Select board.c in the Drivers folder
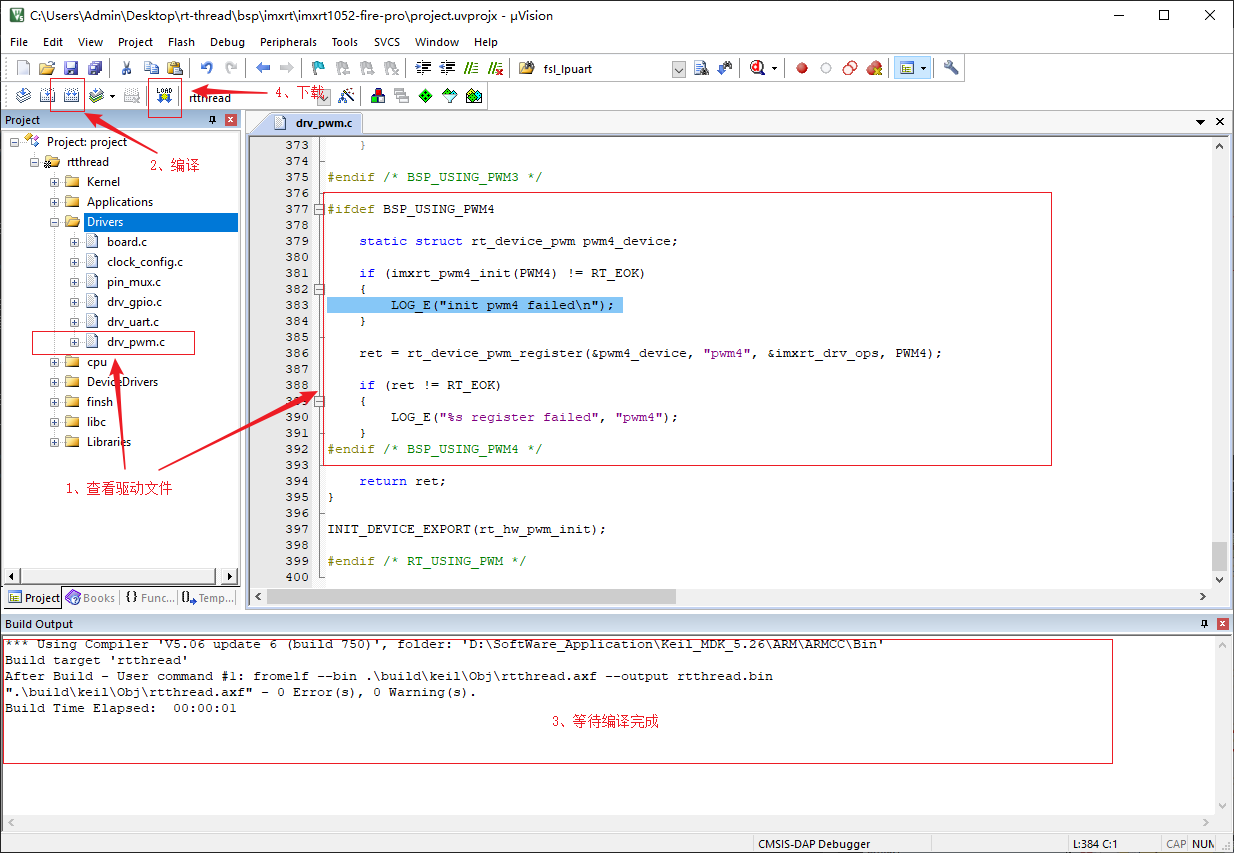The image size is (1234, 853). 127,242
